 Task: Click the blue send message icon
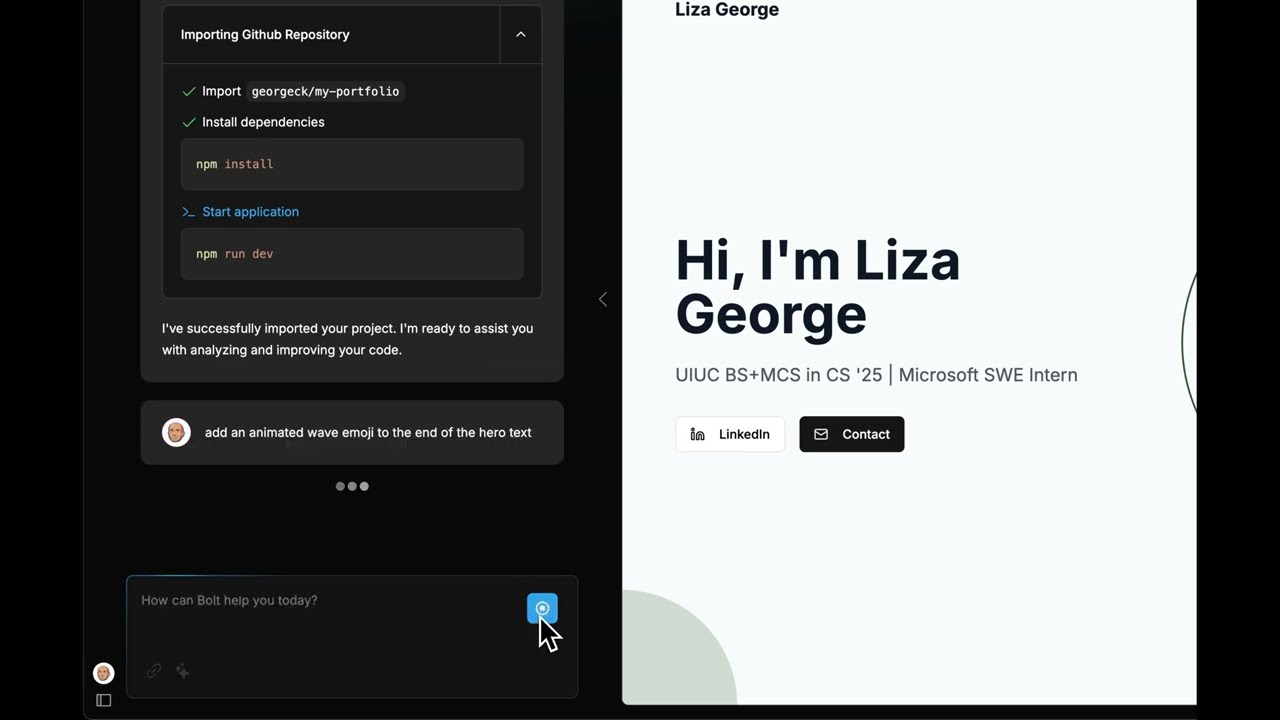pos(542,608)
